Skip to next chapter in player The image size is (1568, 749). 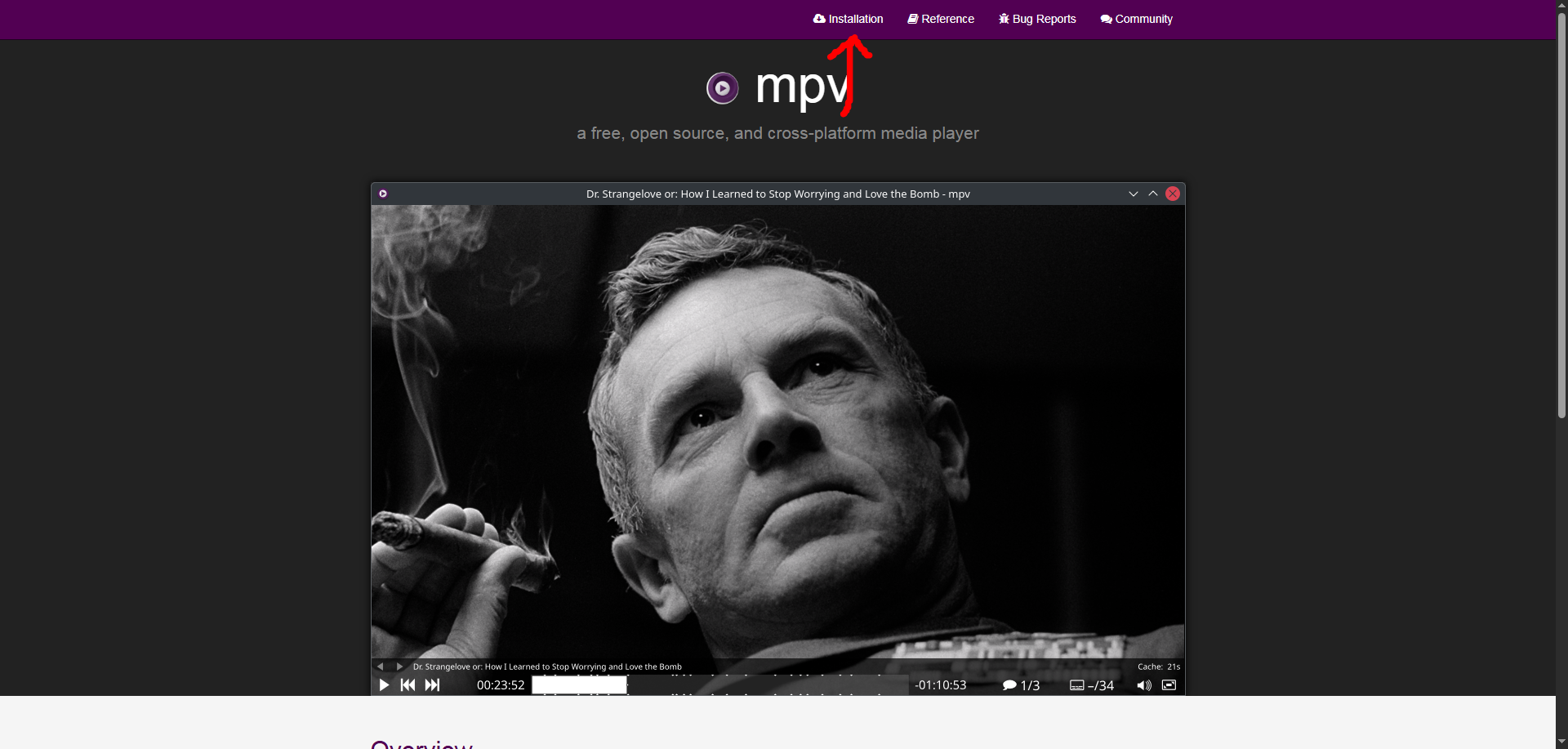[x=432, y=685]
